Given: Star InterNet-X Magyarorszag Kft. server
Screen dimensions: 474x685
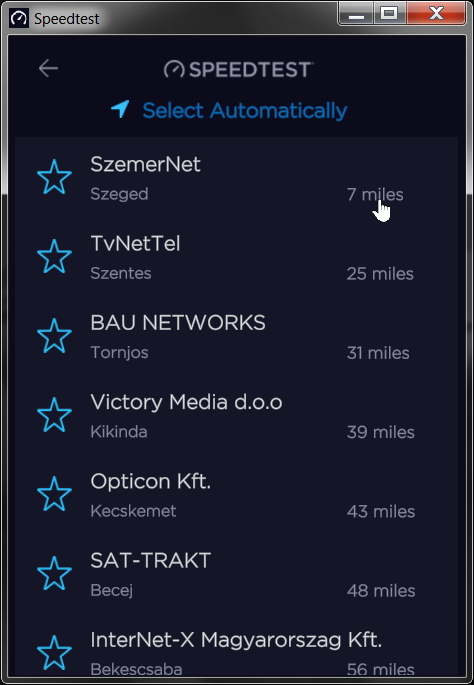Looking at the screenshot, I should 54,652.
